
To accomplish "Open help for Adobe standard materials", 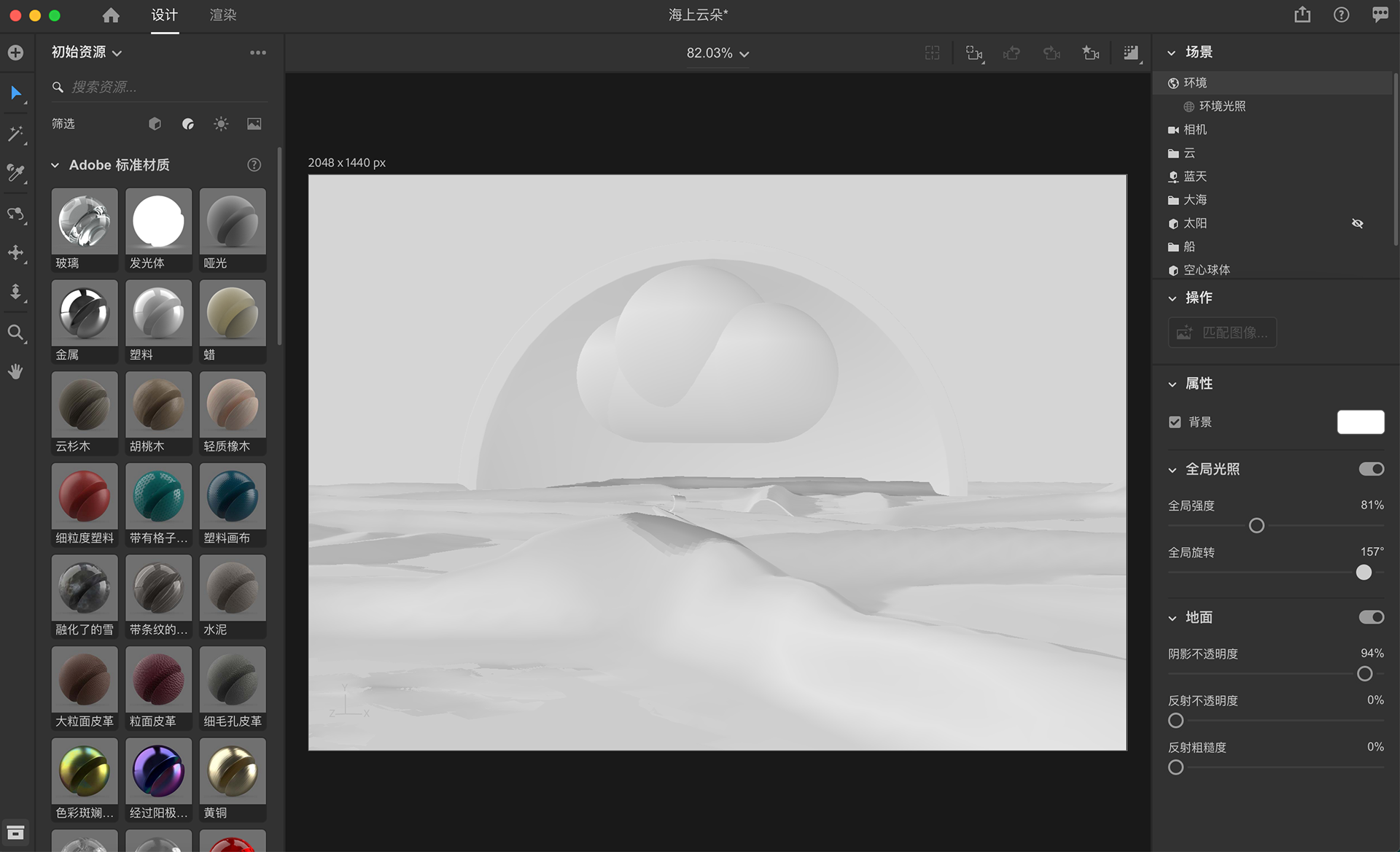I will (254, 165).
